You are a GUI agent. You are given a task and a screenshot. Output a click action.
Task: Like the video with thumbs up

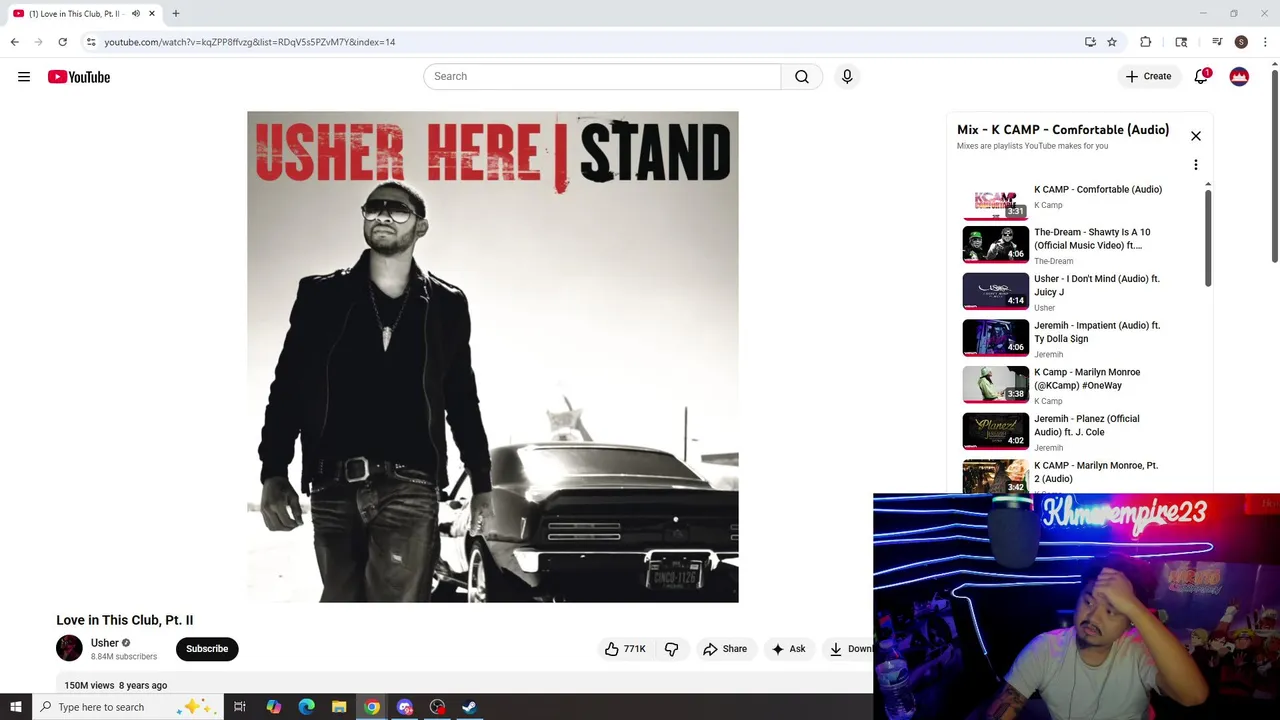tap(625, 649)
